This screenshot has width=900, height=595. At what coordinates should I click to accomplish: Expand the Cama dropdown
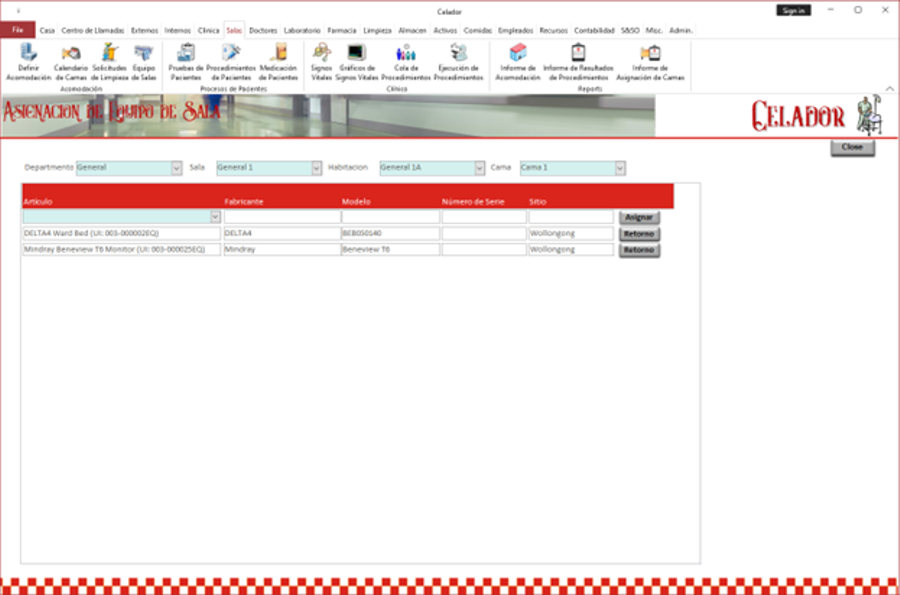tap(620, 168)
